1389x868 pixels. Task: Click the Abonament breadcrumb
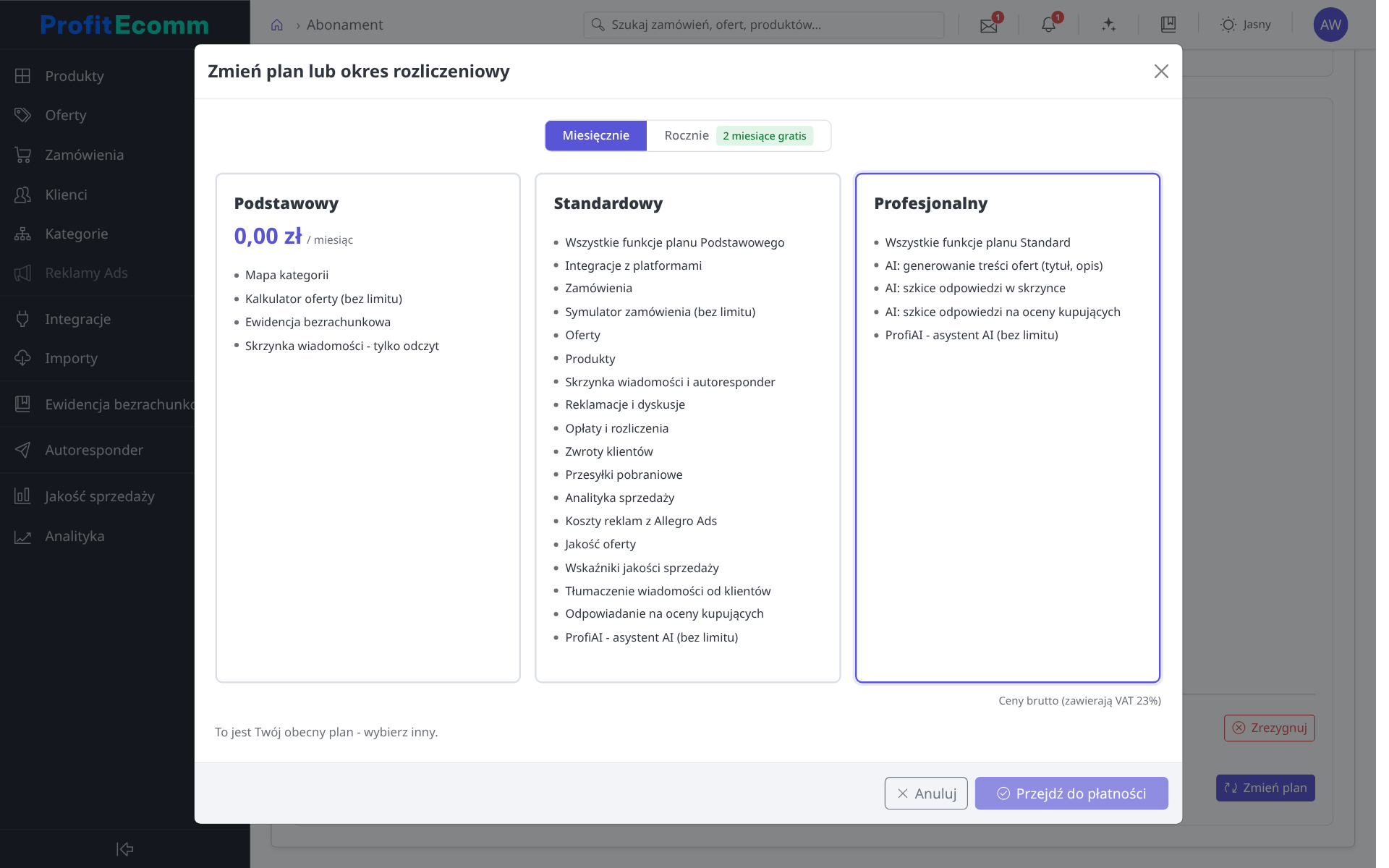[x=344, y=25]
